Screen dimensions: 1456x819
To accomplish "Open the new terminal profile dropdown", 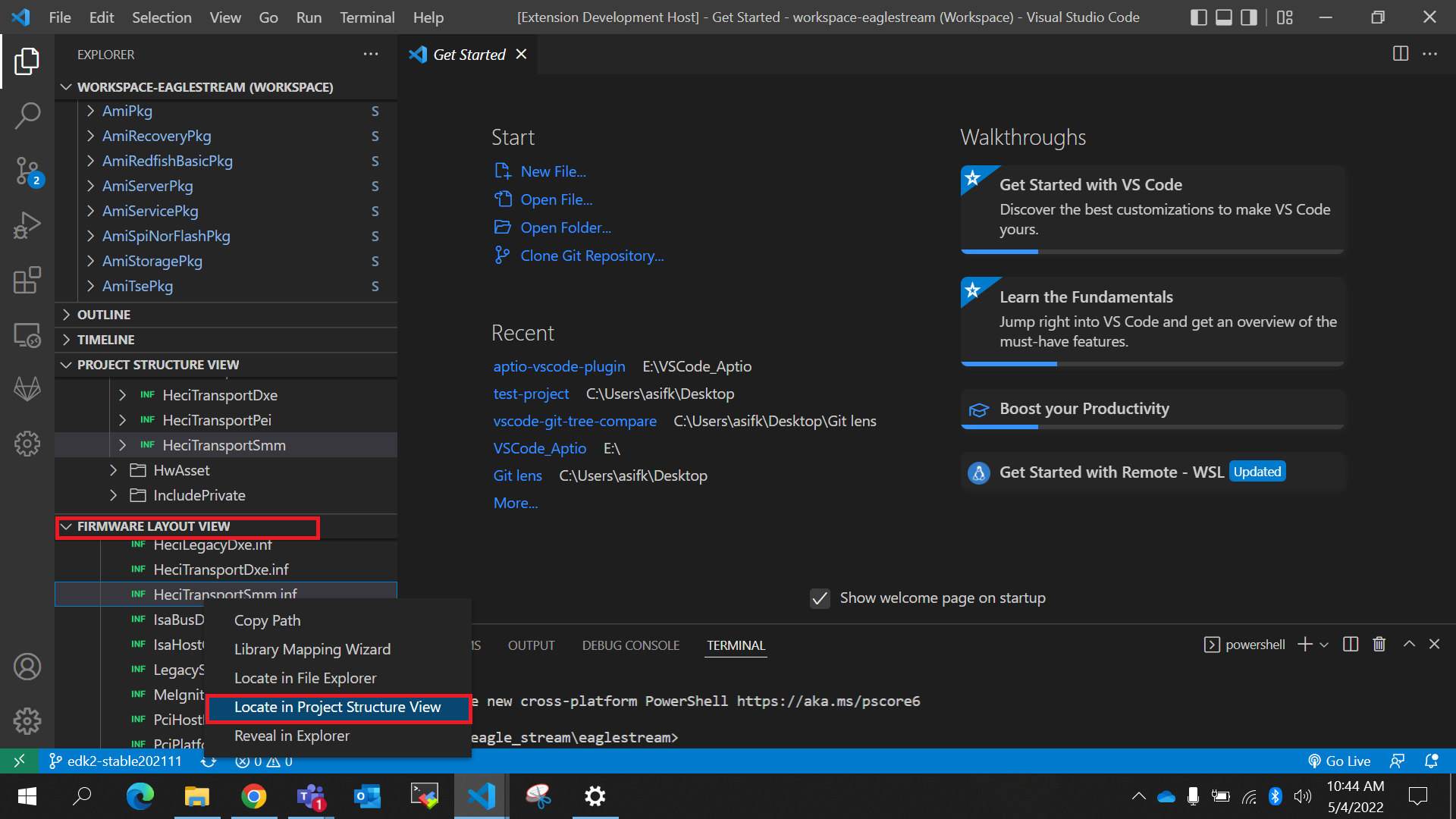I will [x=1324, y=644].
